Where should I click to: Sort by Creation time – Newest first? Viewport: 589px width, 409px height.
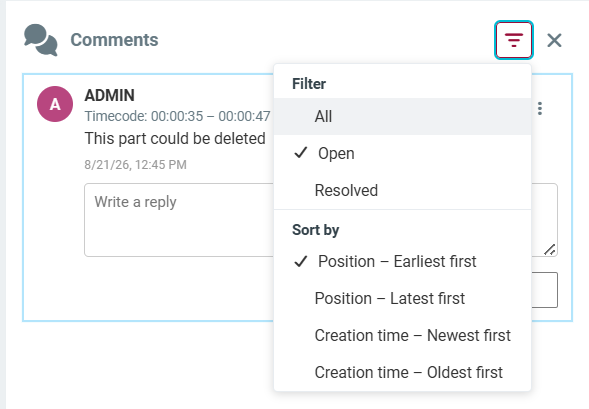click(x=402, y=335)
